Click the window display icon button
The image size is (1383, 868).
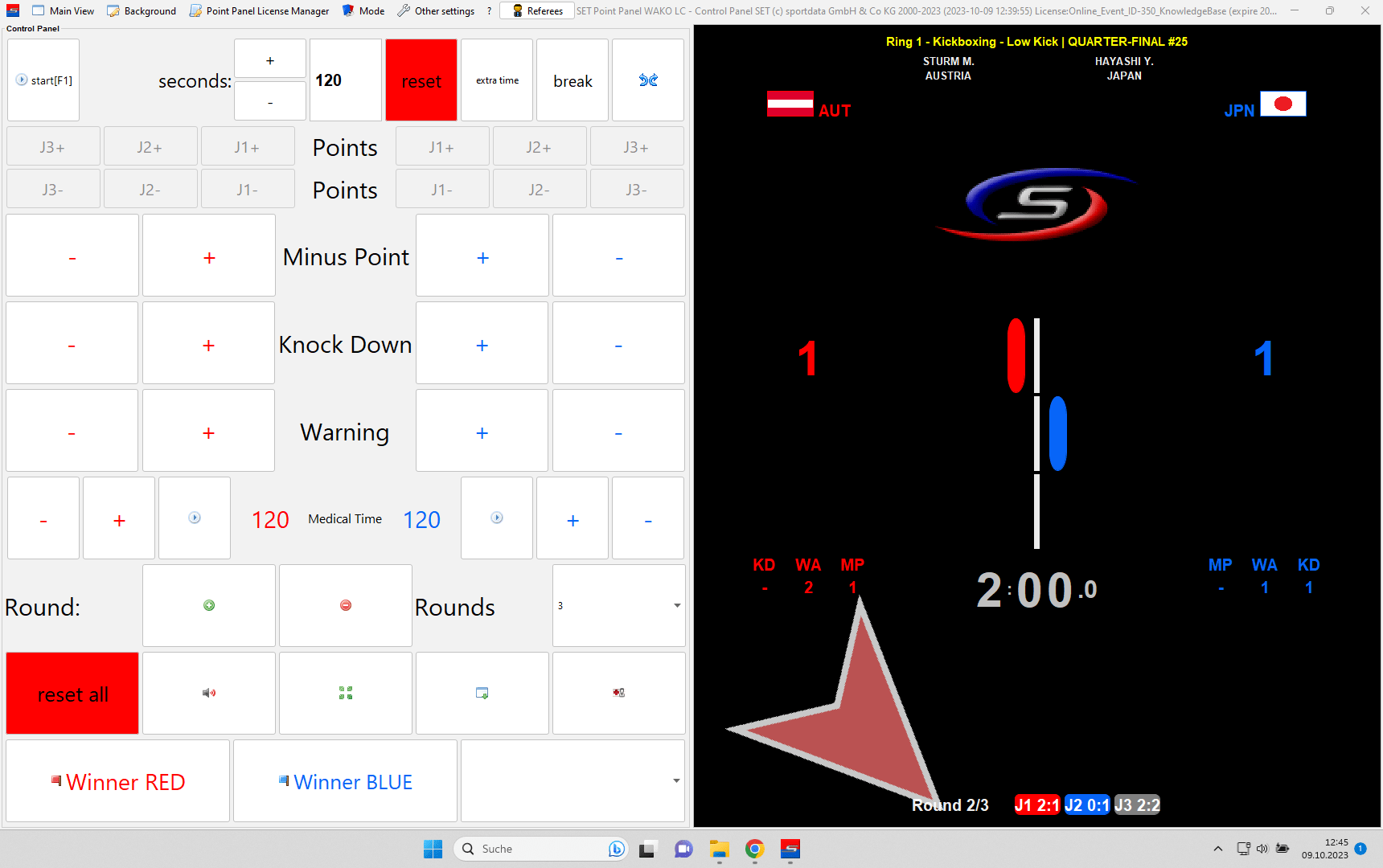[x=482, y=693]
